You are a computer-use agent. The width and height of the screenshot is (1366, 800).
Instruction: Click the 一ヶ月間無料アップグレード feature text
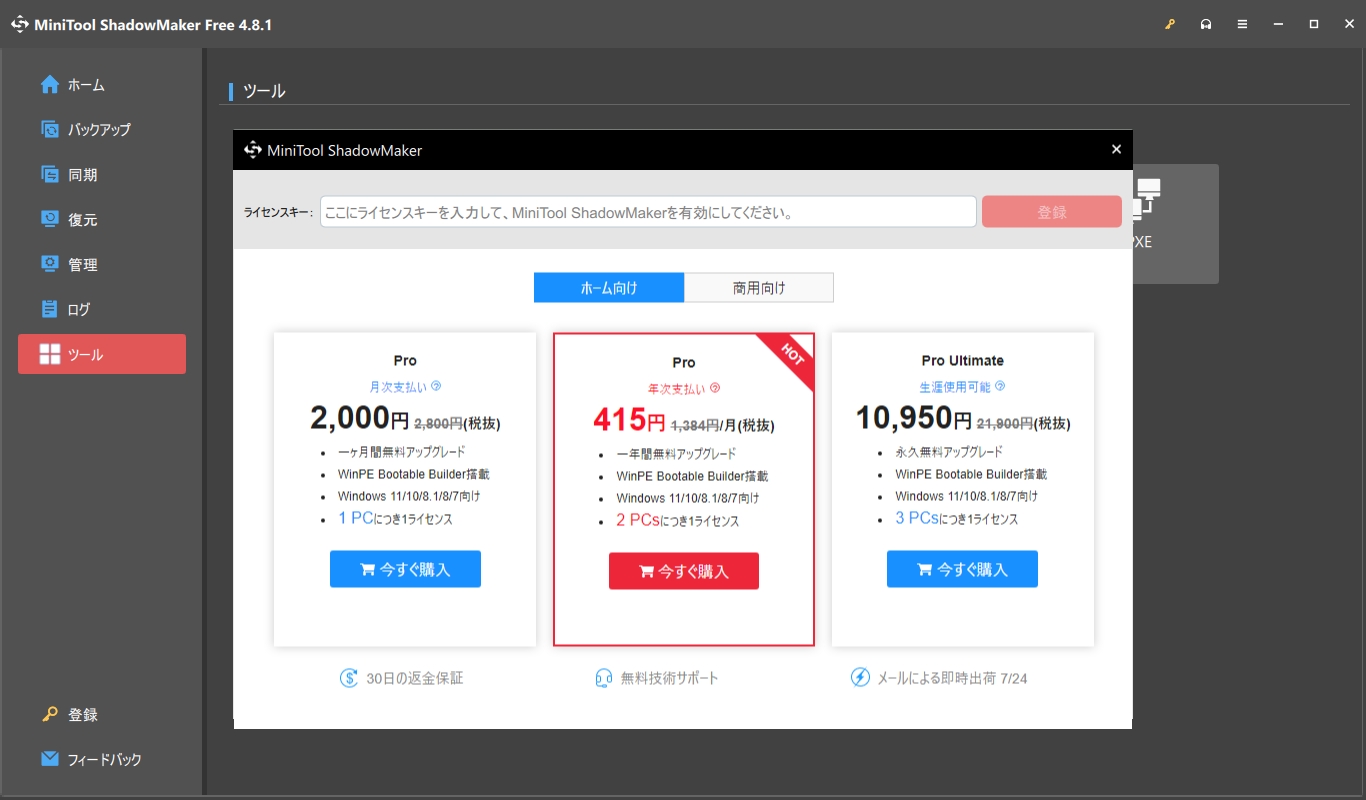[401, 452]
